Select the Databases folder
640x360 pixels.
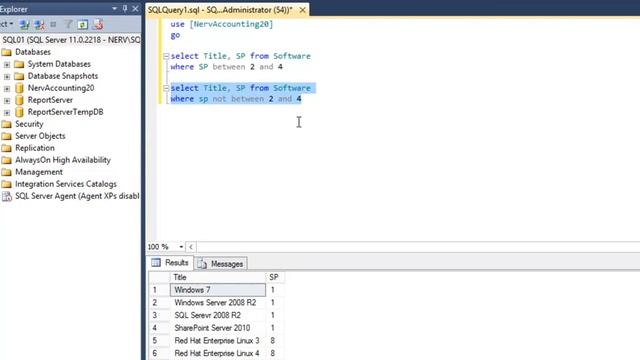tap(33, 52)
